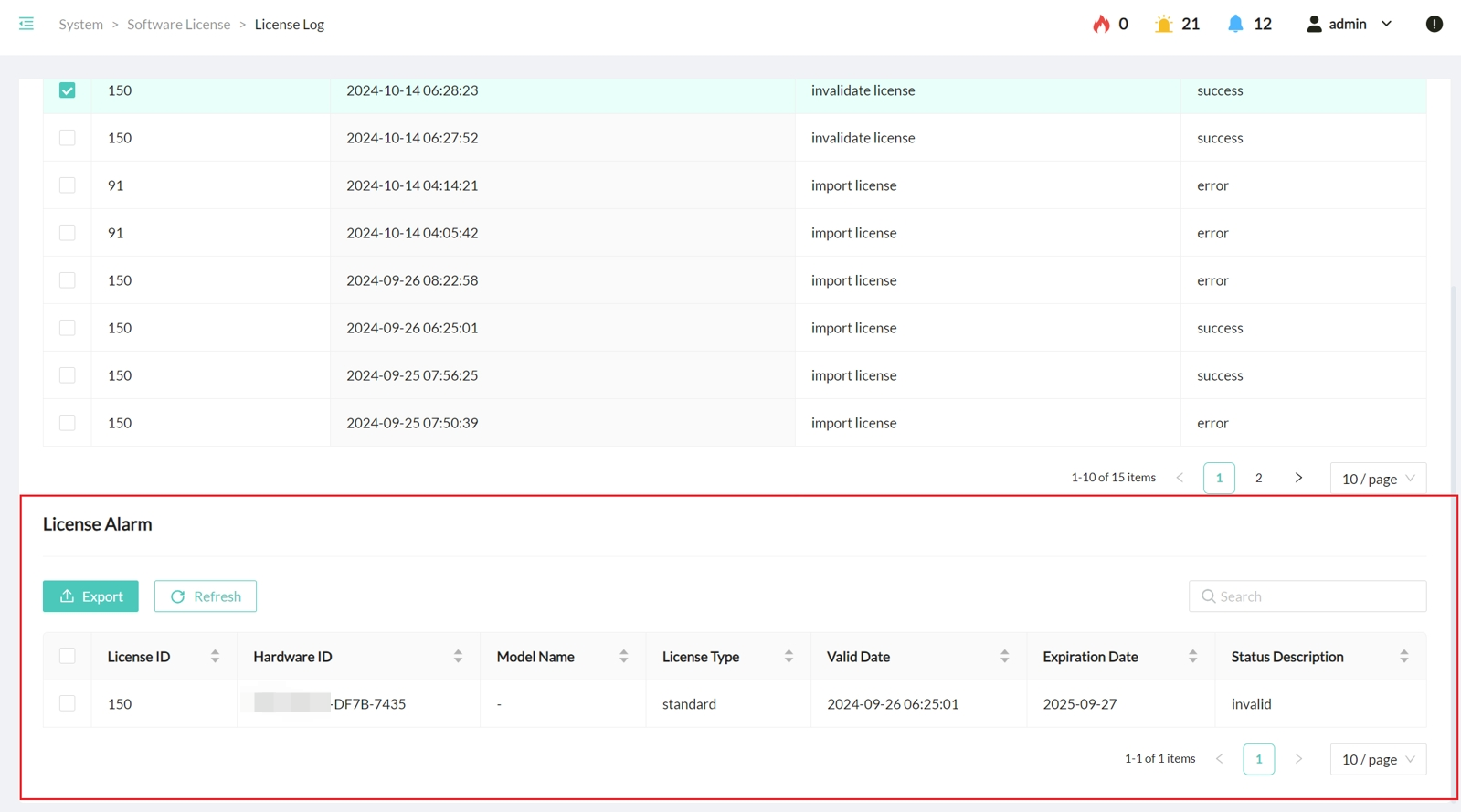Screen dimensions: 1461x812
Task: Go to System breadcrumb
Action: (80, 25)
